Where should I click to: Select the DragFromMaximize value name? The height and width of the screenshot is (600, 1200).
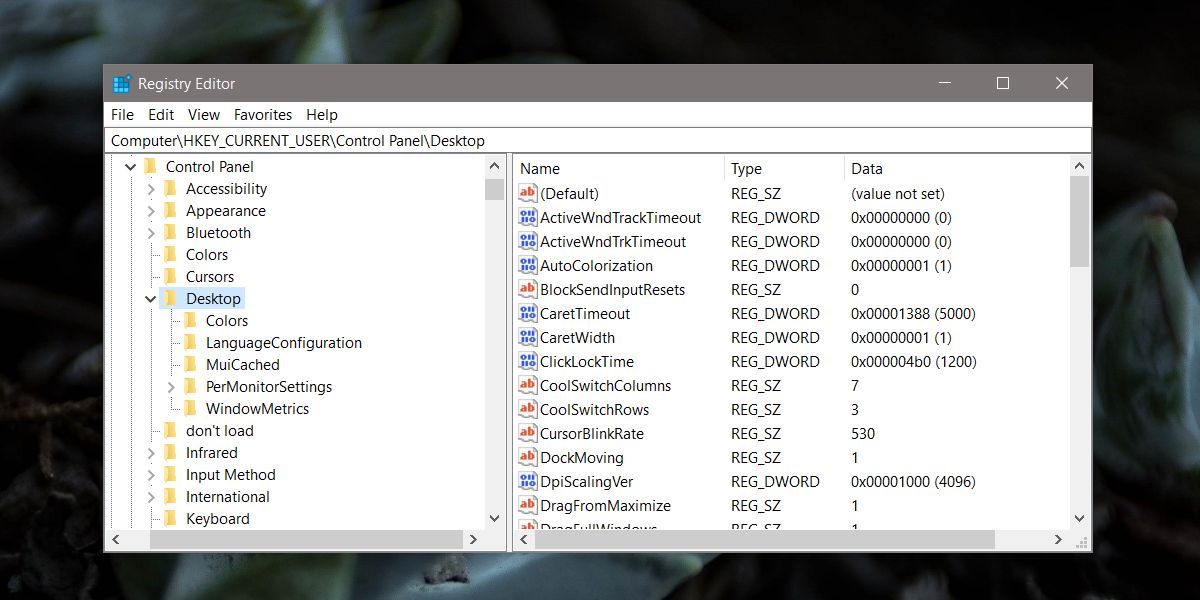[606, 505]
